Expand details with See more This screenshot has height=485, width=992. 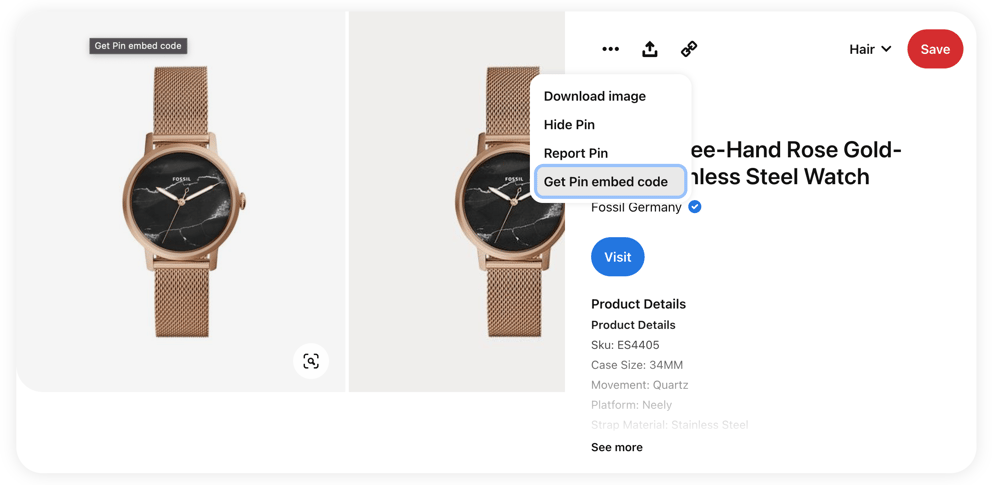[x=617, y=447]
